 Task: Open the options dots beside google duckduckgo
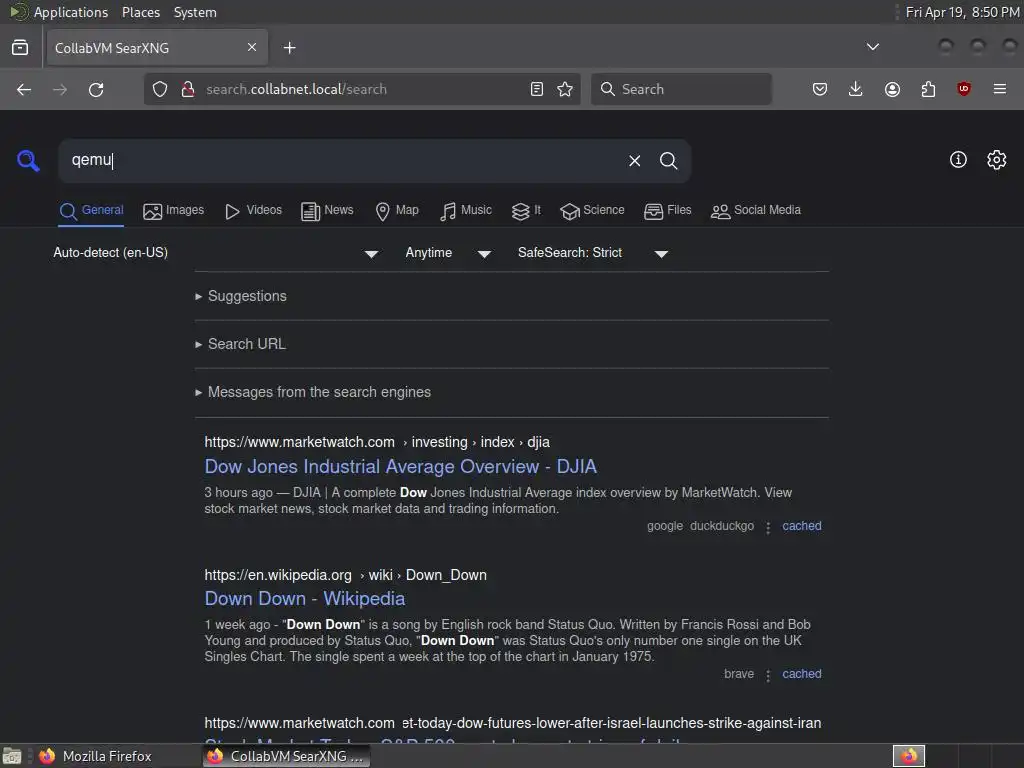pyautogui.click(x=768, y=527)
